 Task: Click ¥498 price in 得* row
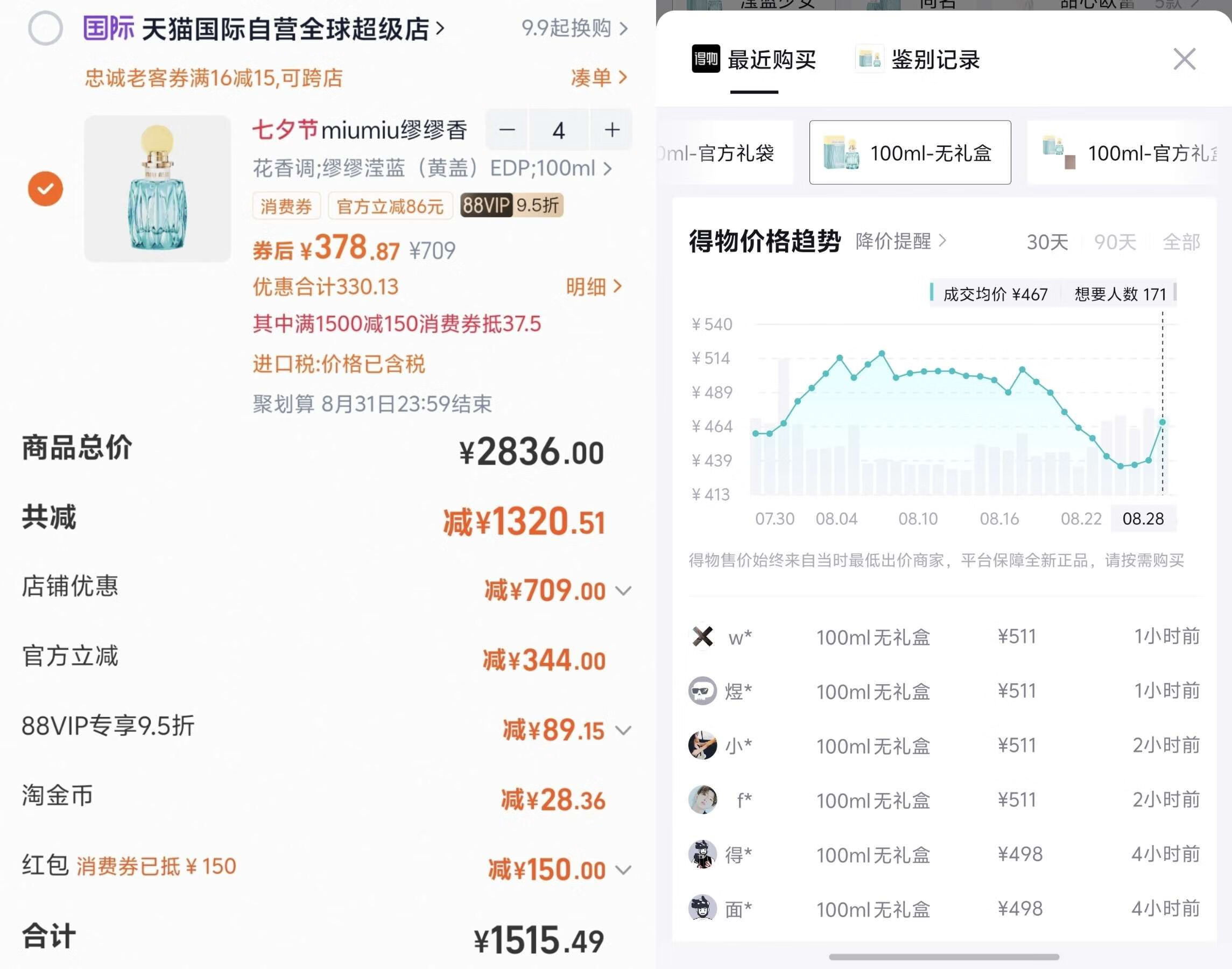point(1020,854)
